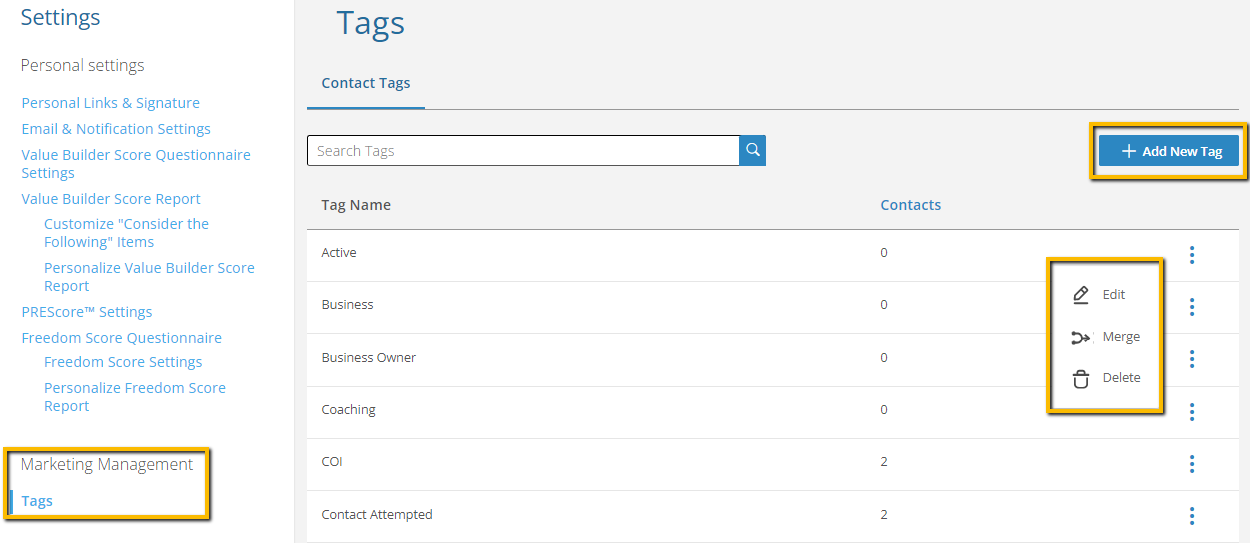This screenshot has height=543, width=1250.
Task: Click the Tag Name column header
Action: (x=356, y=205)
